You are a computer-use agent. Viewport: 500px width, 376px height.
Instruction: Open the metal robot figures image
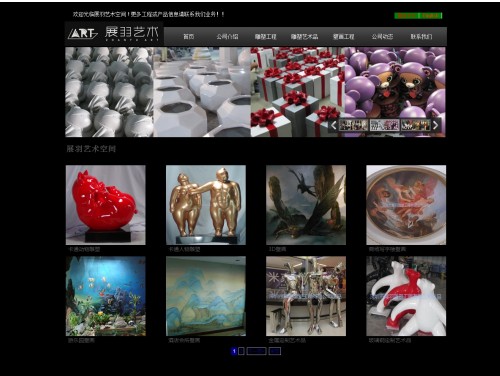click(306, 296)
